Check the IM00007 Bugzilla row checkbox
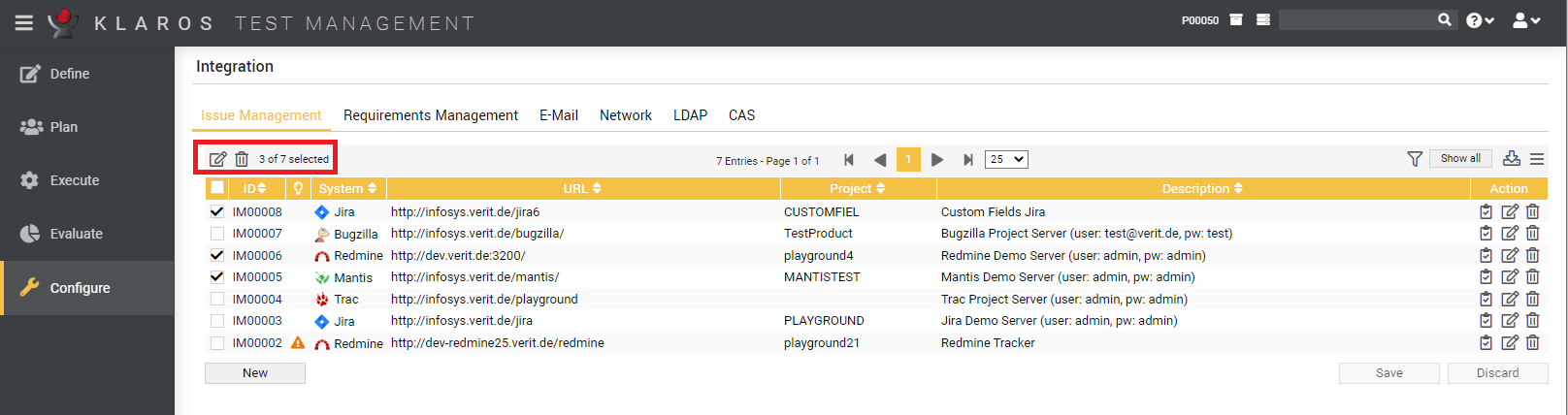 click(217, 234)
